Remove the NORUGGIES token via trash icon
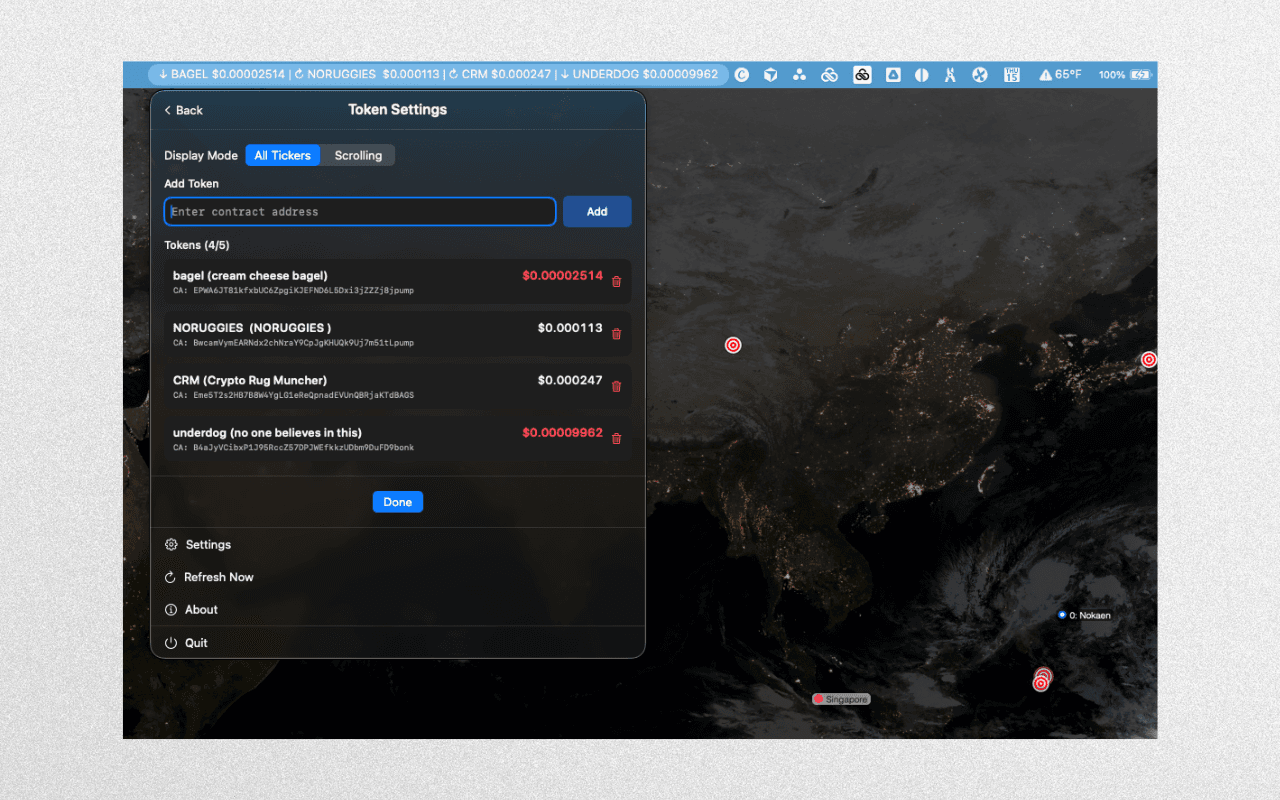 point(617,334)
